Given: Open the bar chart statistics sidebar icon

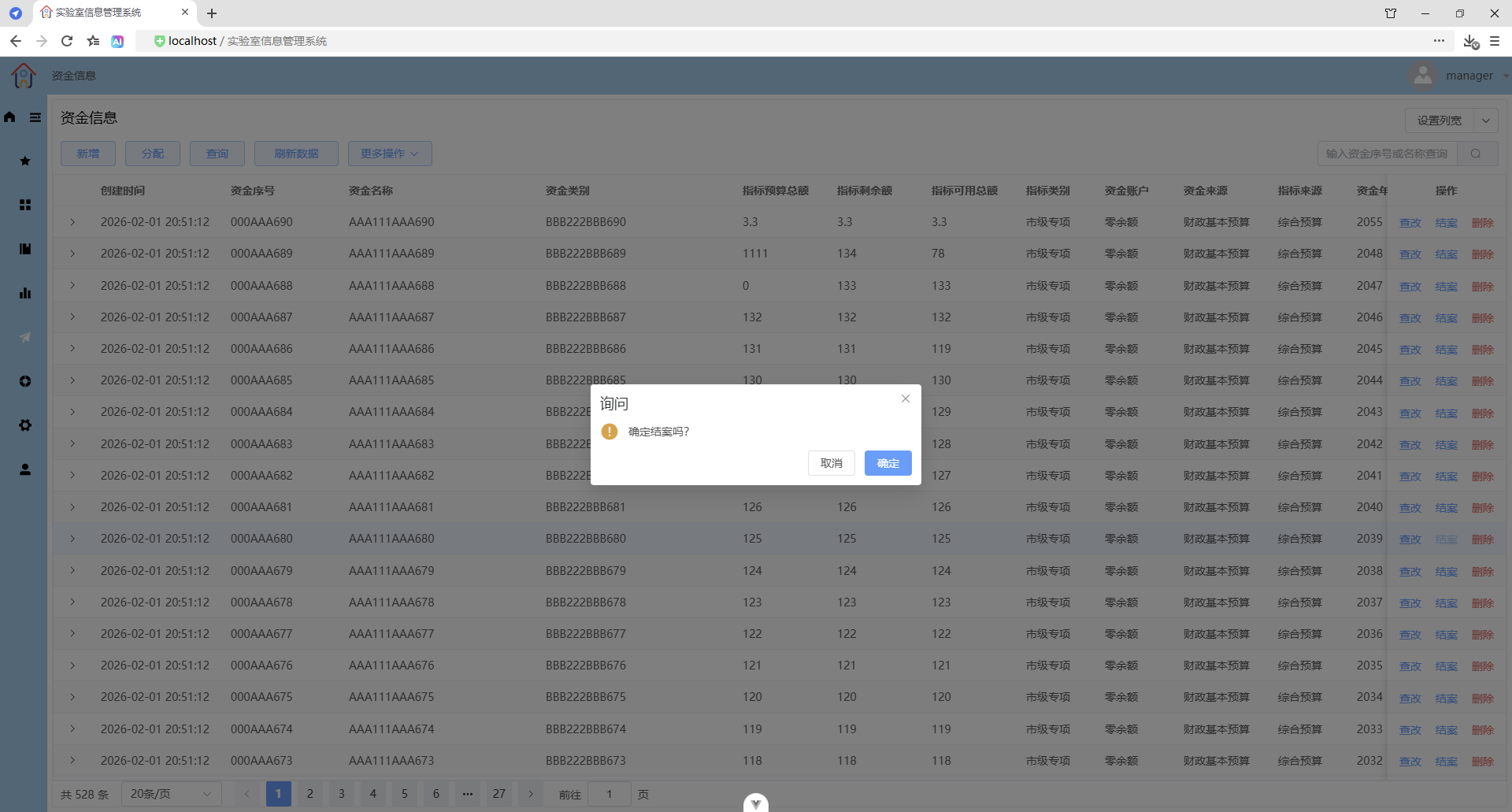Looking at the screenshot, I should [x=25, y=293].
